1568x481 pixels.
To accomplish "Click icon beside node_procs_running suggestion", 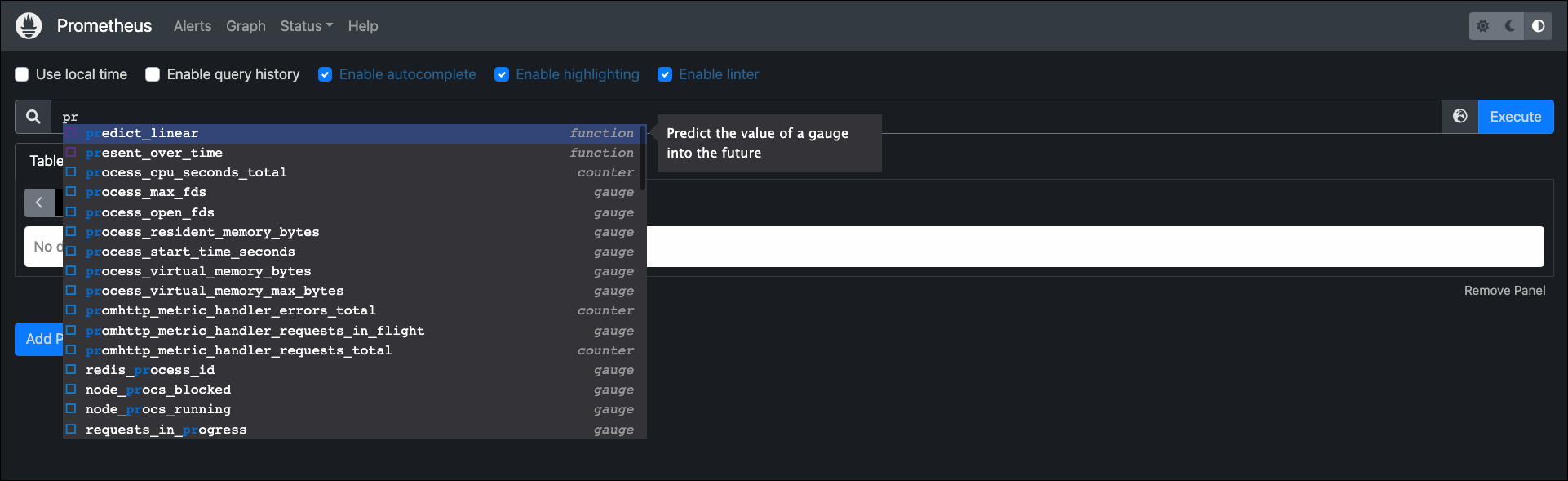I will 71,409.
